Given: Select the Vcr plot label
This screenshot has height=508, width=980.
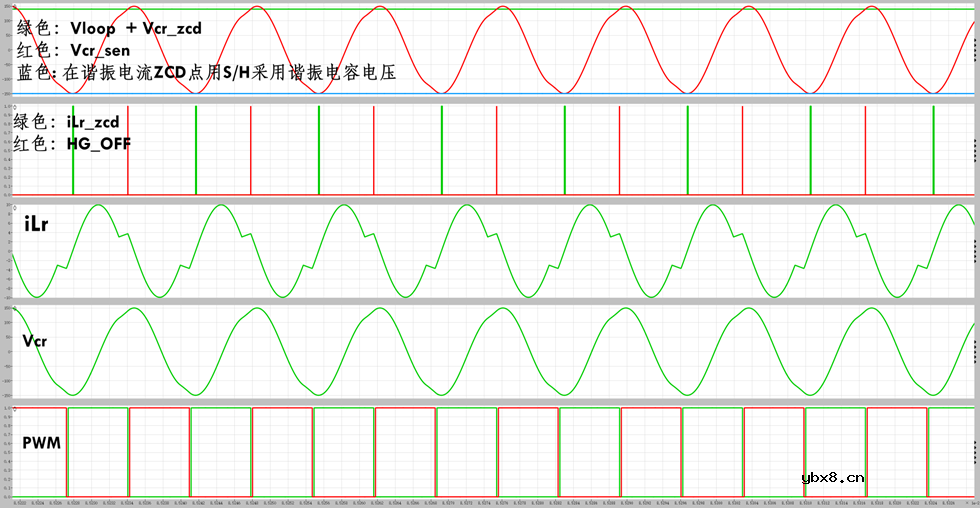Looking at the screenshot, I should click(x=35, y=341).
